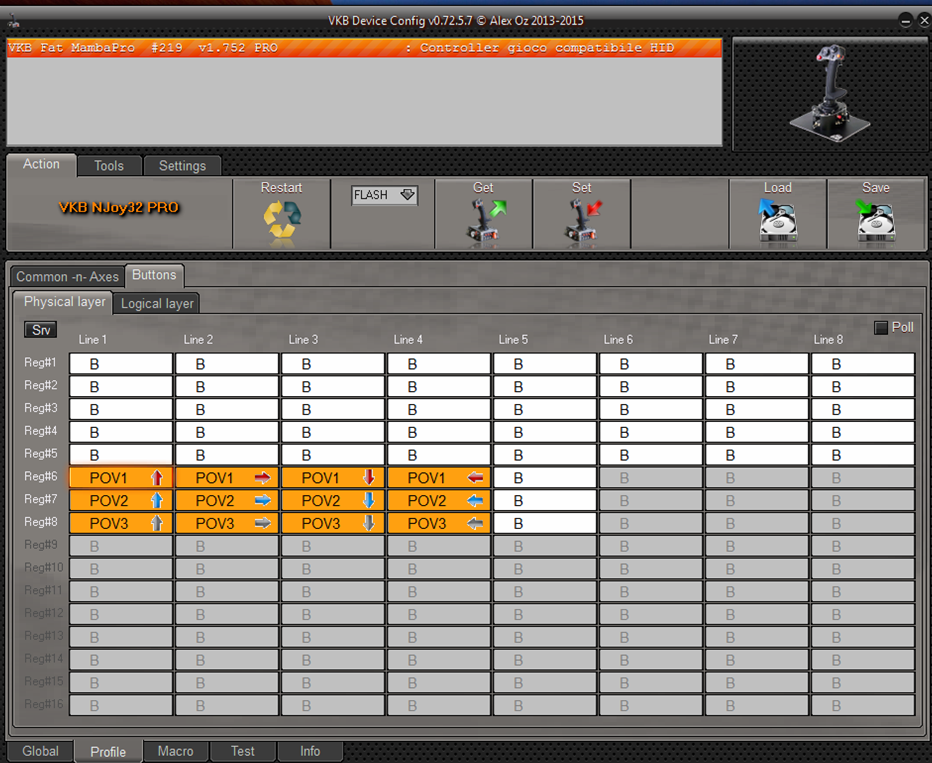Open the FLASH dropdown
This screenshot has height=763, width=932.
pyautogui.click(x=385, y=195)
